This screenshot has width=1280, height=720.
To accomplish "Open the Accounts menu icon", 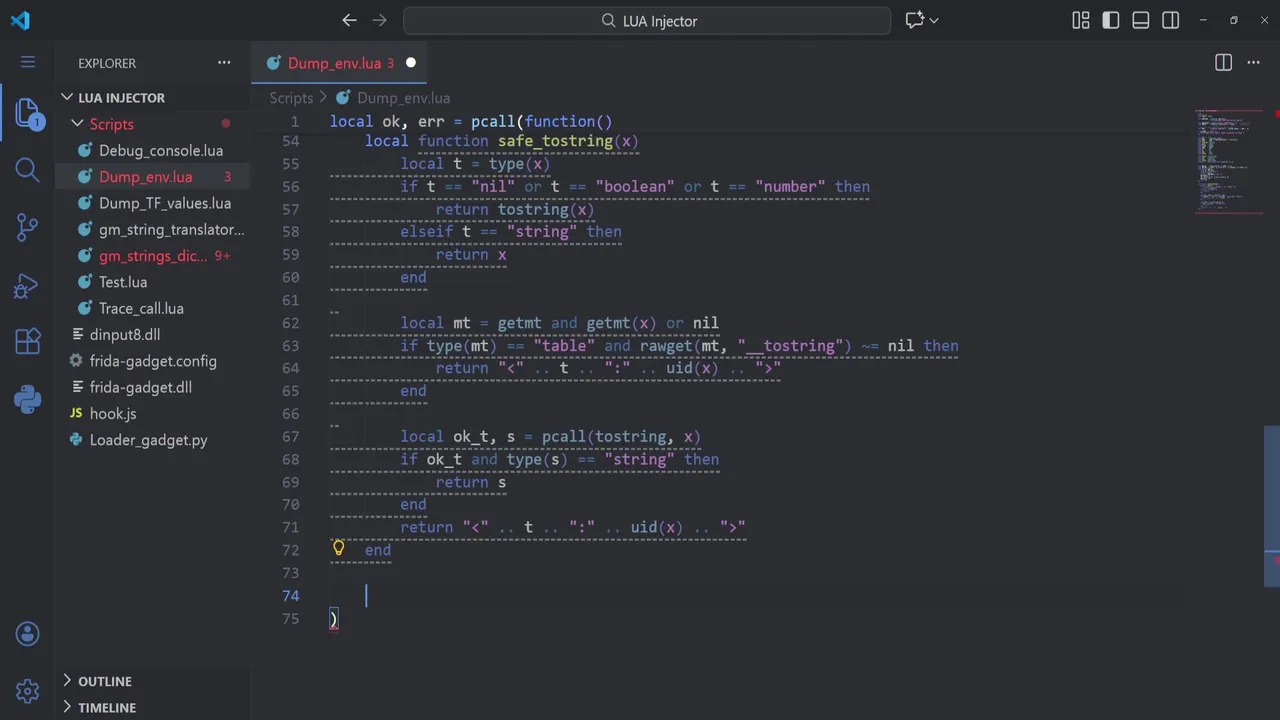I will (x=28, y=633).
